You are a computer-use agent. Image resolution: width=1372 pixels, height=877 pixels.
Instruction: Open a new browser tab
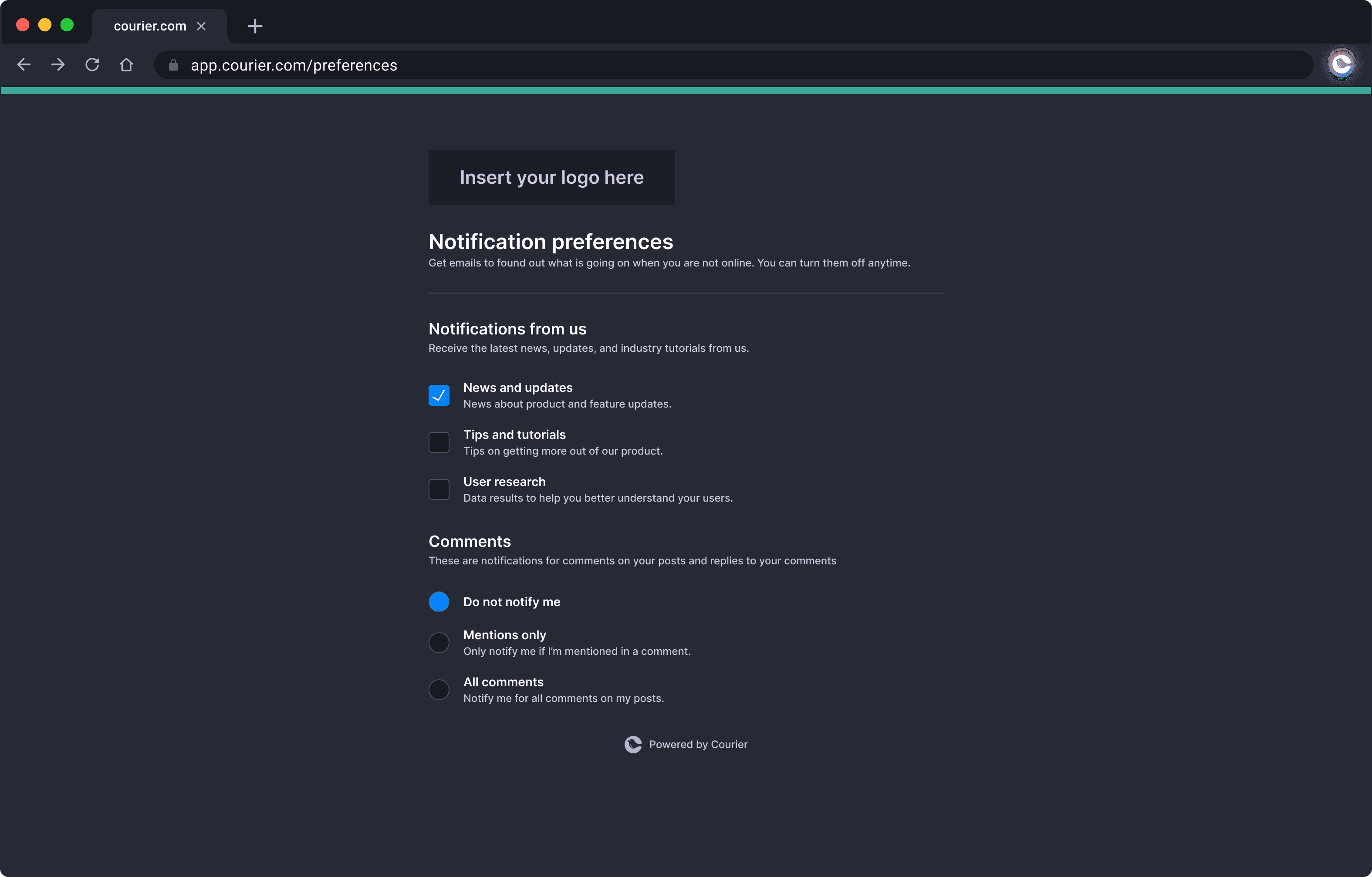pos(255,26)
